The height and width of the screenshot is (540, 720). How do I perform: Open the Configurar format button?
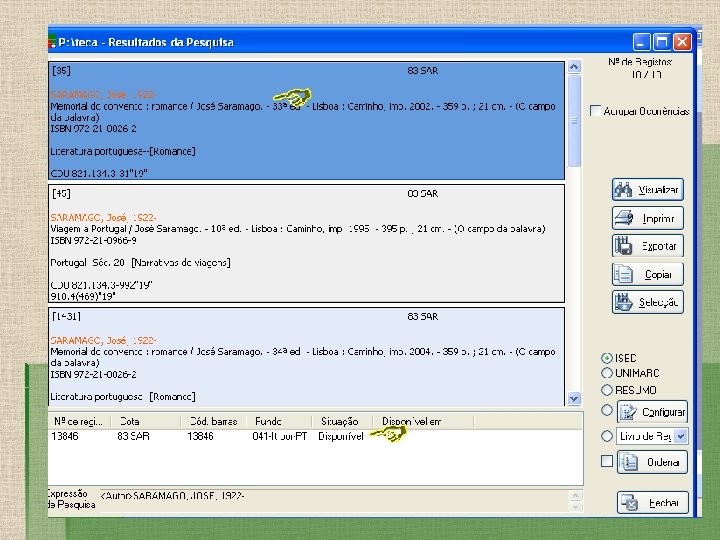[x=652, y=412]
